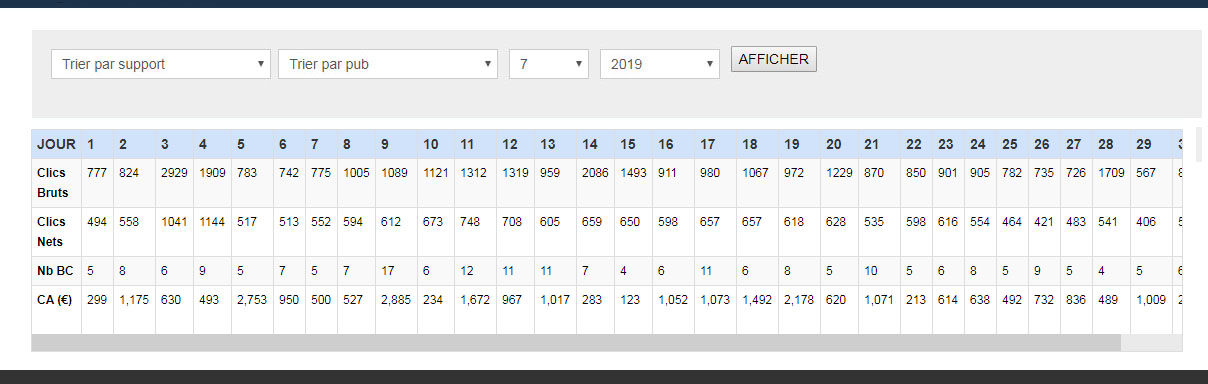The width and height of the screenshot is (1208, 384).
Task: Open the 'Trier par support' dropdown
Action: click(161, 64)
